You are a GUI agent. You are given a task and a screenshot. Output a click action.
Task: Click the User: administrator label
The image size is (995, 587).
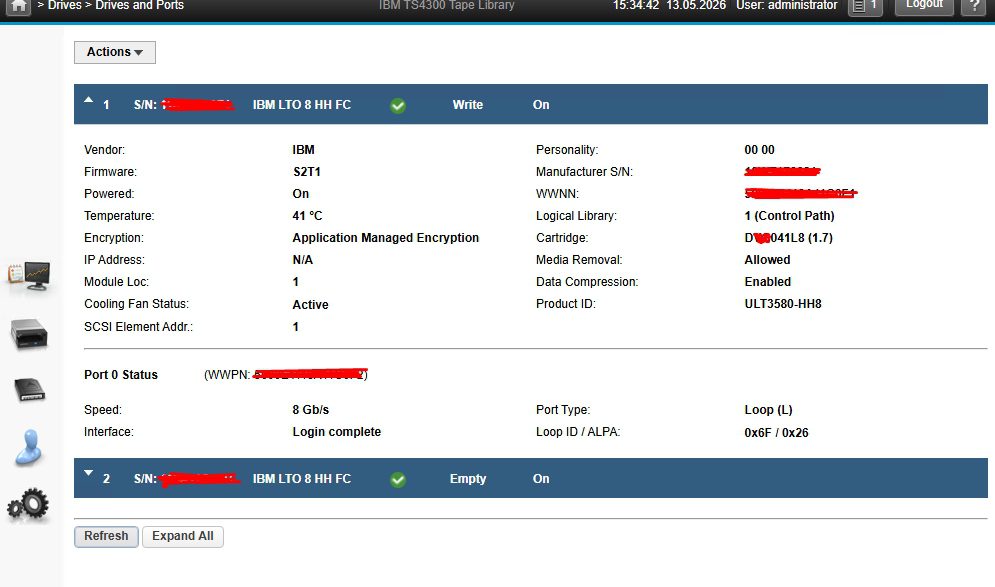point(787,5)
